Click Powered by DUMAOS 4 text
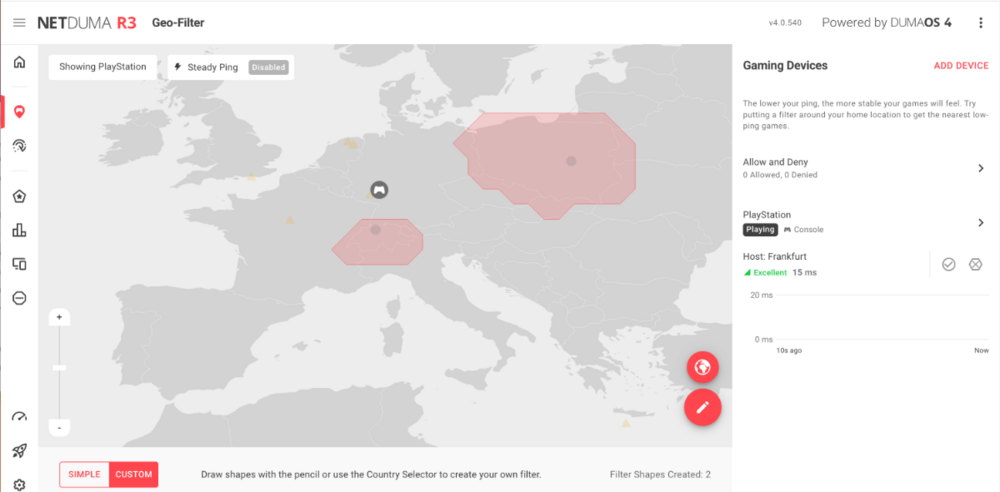Screen dimensions: 1000x492 (x=886, y=23)
